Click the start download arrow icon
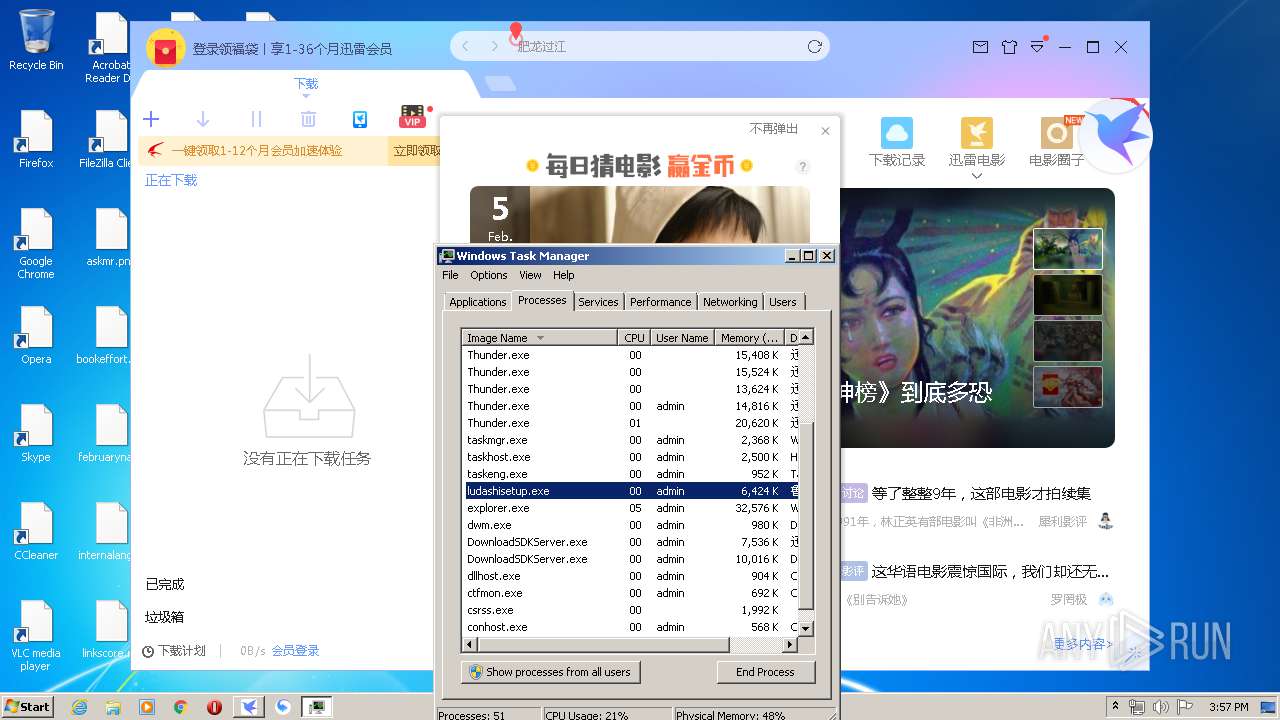 pos(203,119)
